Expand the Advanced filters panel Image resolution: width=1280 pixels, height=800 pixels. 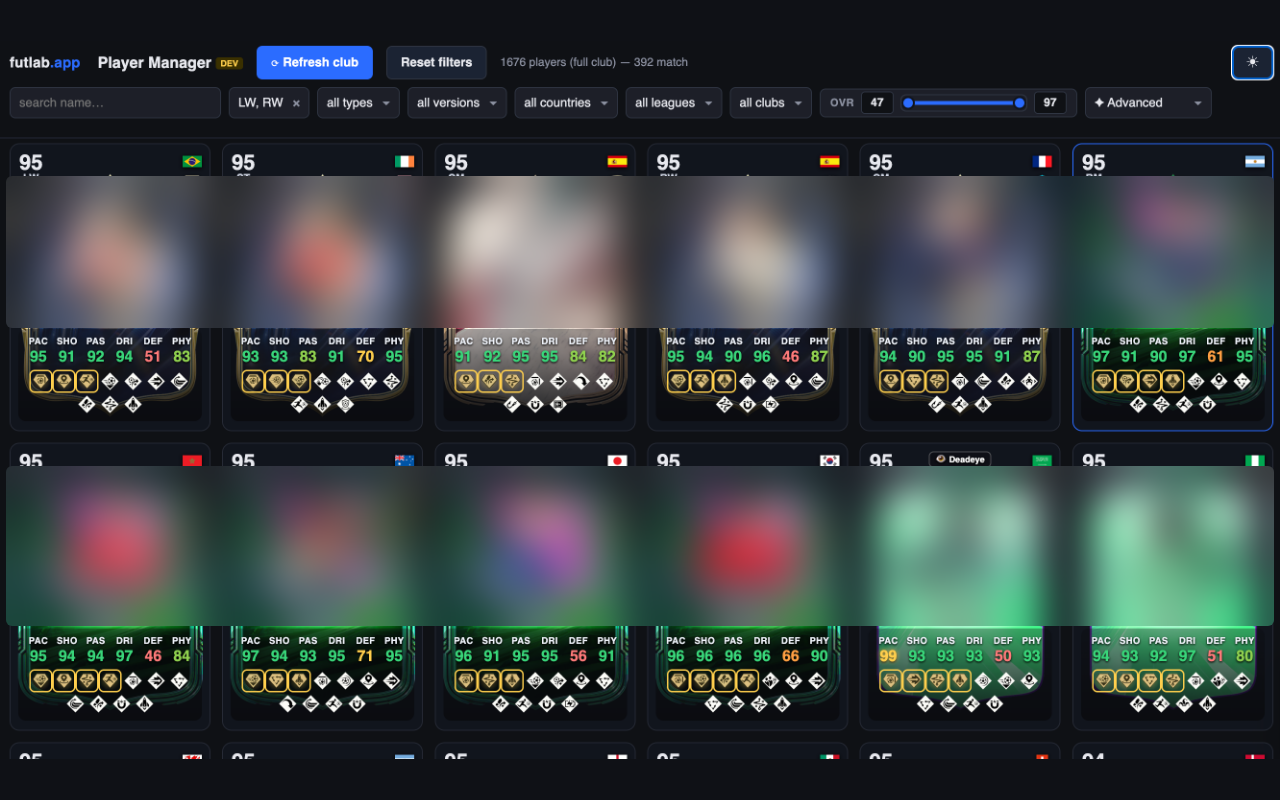1148,103
